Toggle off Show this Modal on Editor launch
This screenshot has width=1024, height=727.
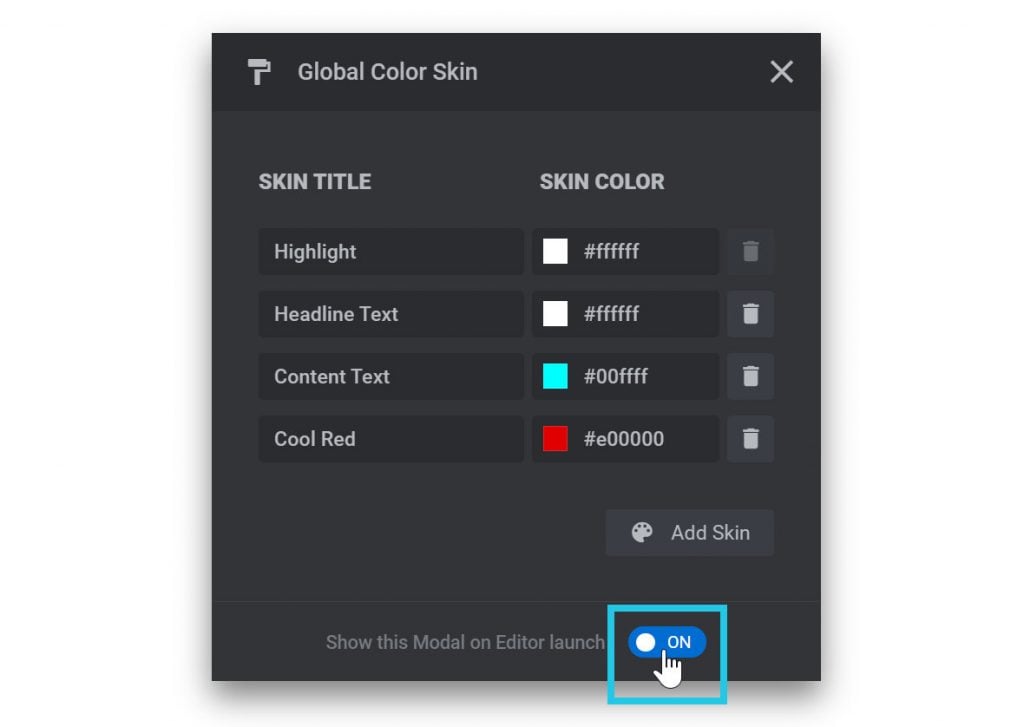[x=668, y=643]
